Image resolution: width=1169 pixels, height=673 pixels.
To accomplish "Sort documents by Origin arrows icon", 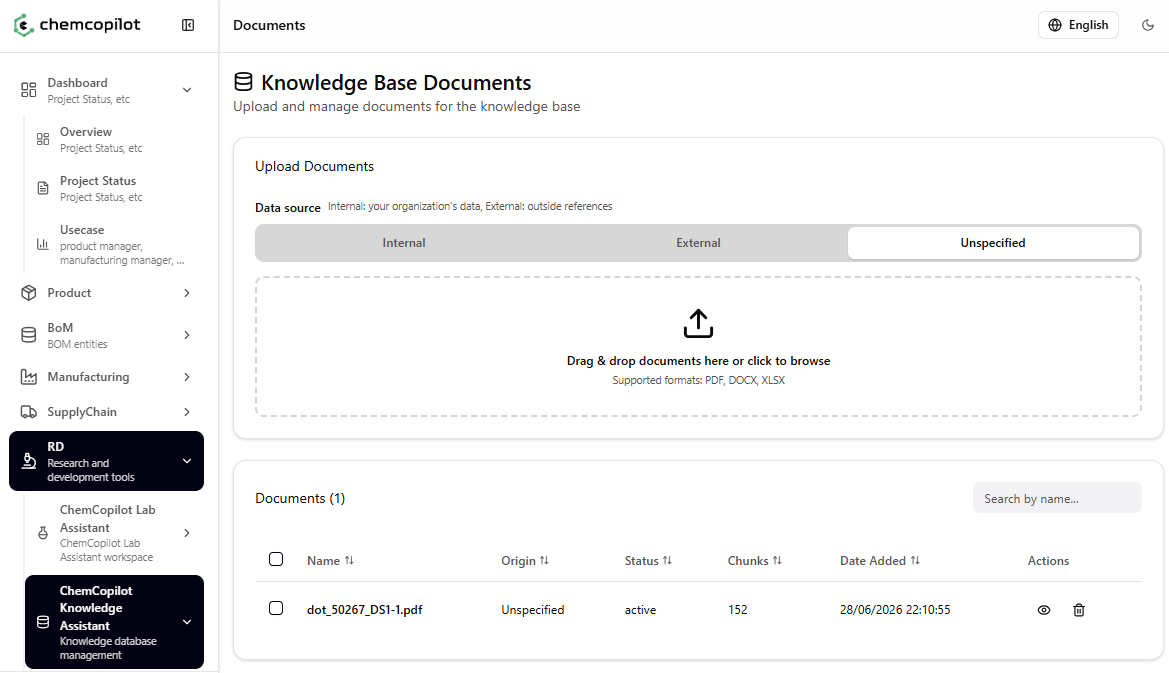I will click(544, 560).
